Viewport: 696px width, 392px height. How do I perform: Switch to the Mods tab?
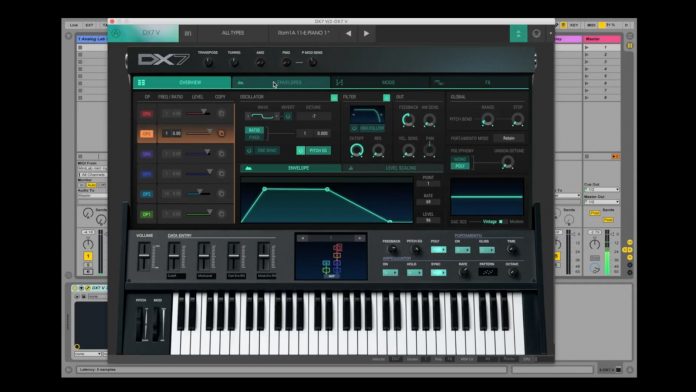(x=380, y=83)
